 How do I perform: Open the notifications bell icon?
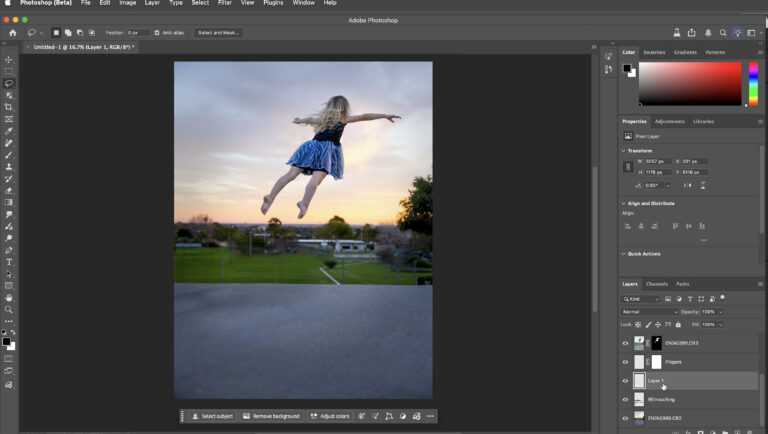pyautogui.click(x=708, y=33)
